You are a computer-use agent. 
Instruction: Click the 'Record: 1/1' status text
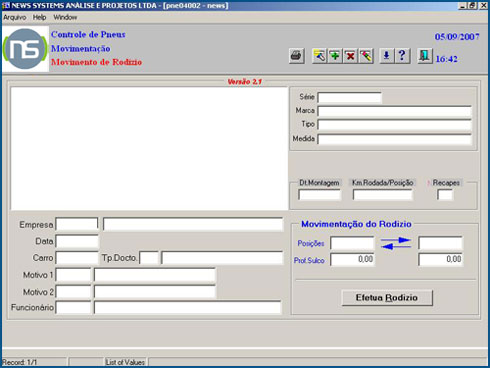tap(20, 362)
